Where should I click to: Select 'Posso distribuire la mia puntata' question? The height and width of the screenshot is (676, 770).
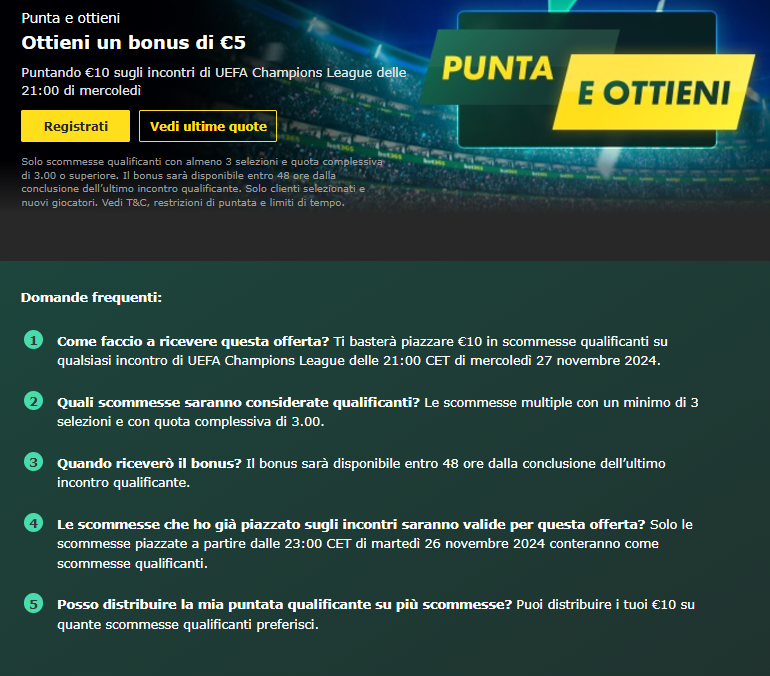[x=284, y=604]
